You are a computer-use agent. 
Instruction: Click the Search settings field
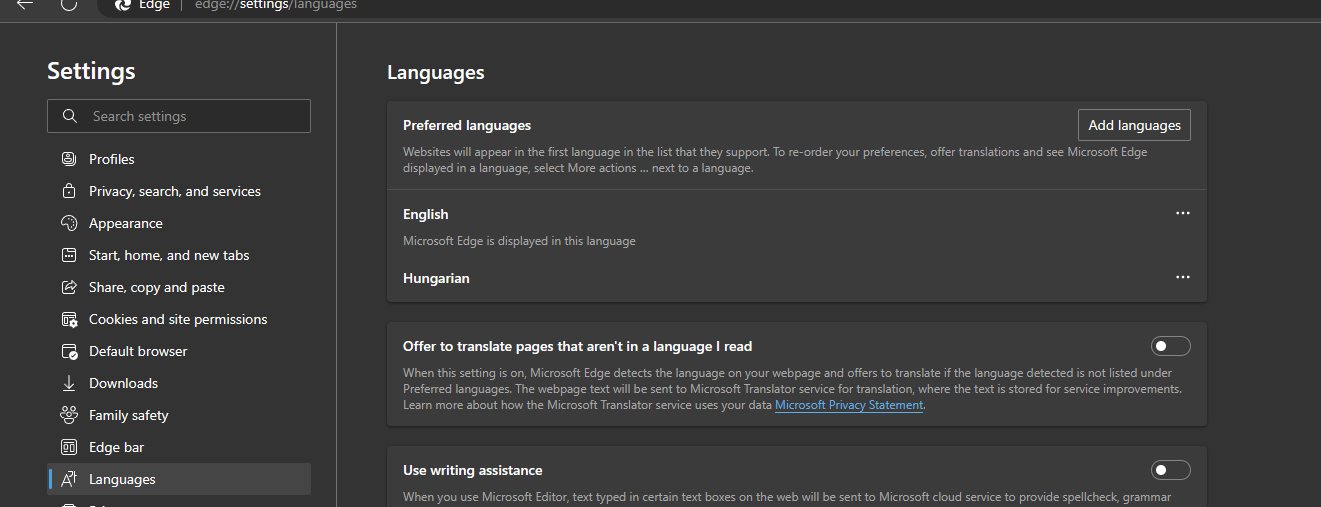pyautogui.click(x=179, y=116)
